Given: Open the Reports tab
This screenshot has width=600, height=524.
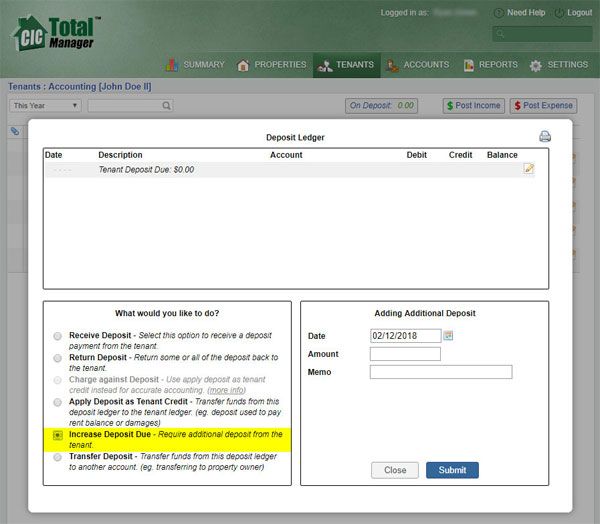Looking at the screenshot, I should coord(491,65).
